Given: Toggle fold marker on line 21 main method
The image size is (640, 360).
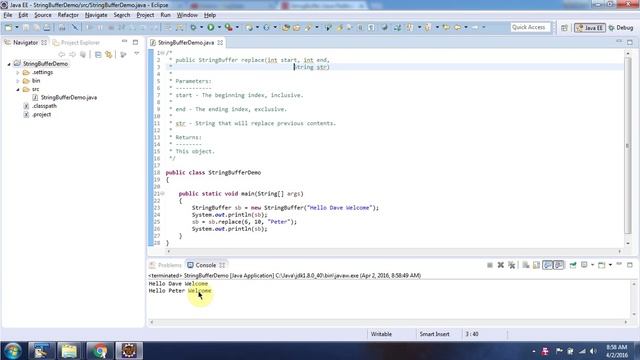Looking at the screenshot, I should pyautogui.click(x=162, y=193).
